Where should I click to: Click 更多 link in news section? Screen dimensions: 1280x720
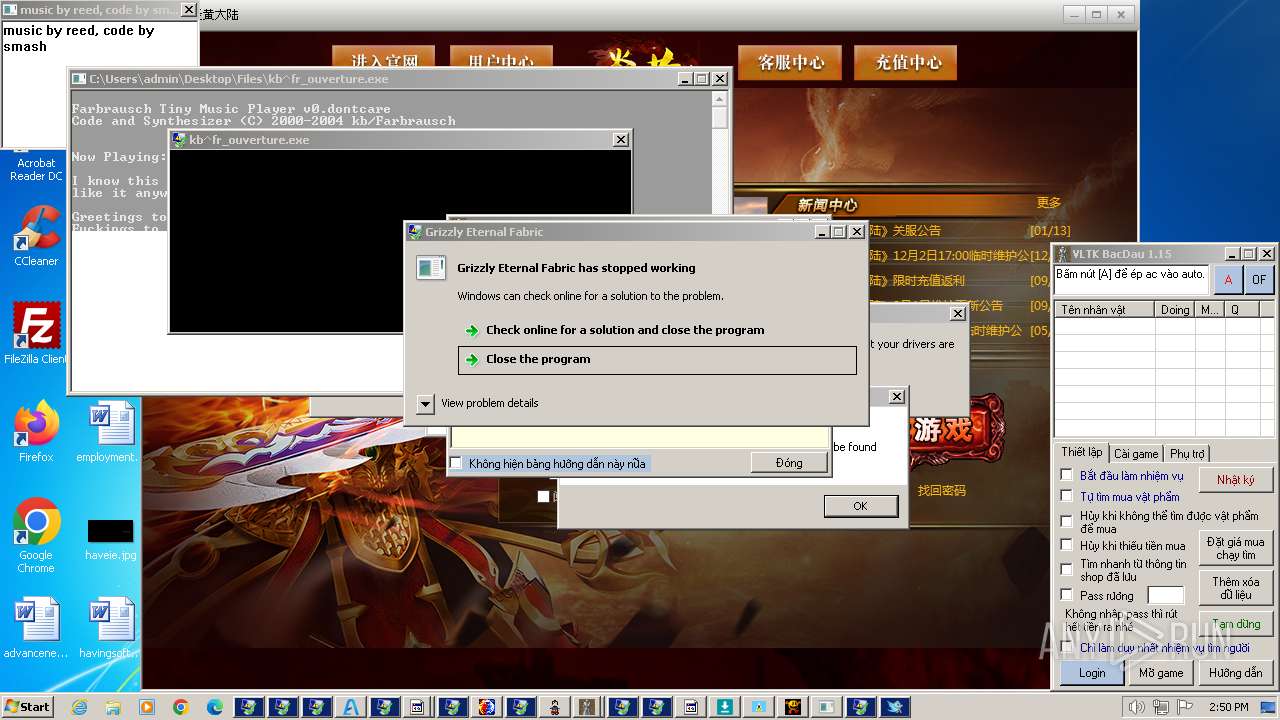tap(1048, 203)
